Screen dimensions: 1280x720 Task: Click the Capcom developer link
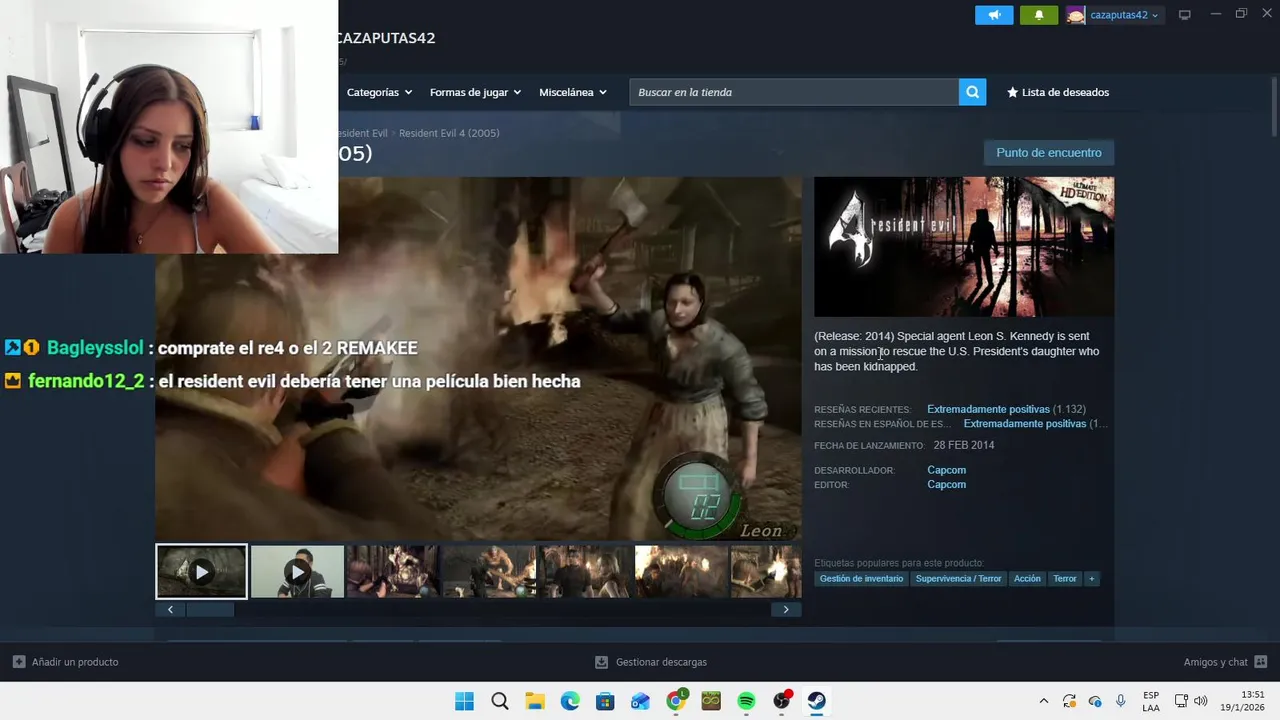(x=946, y=470)
